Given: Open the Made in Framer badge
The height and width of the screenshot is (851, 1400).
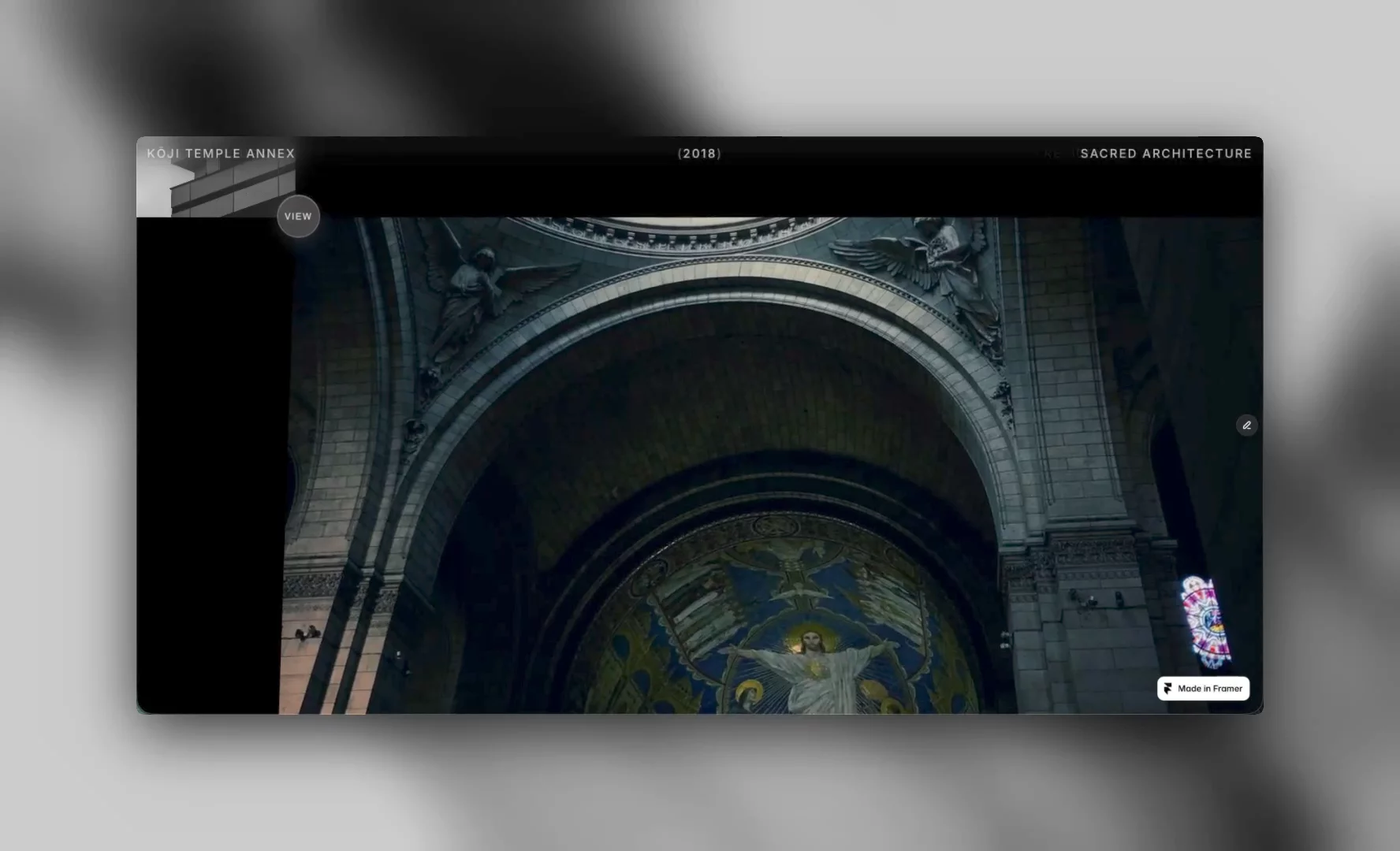Looking at the screenshot, I should click(x=1203, y=689).
